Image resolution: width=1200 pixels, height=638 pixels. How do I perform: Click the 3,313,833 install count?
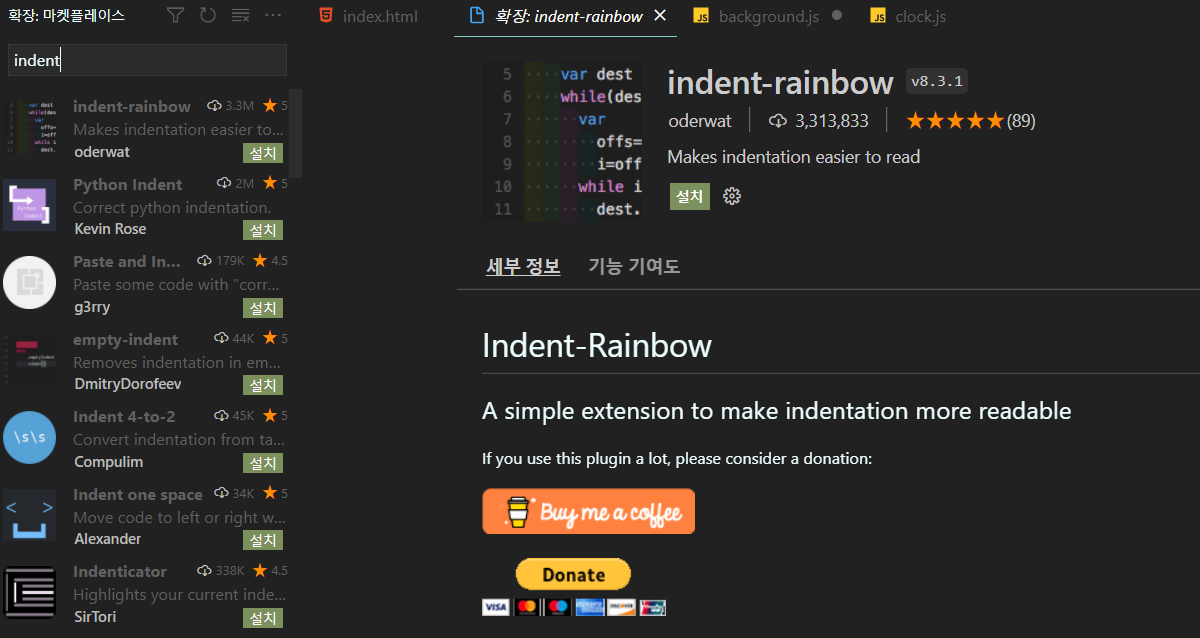tap(819, 121)
